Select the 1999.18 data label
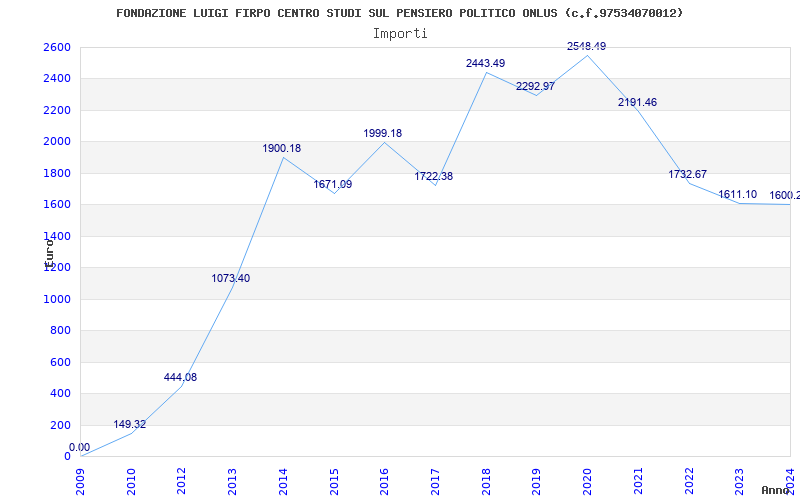Image resolution: width=800 pixels, height=500 pixels. [383, 133]
